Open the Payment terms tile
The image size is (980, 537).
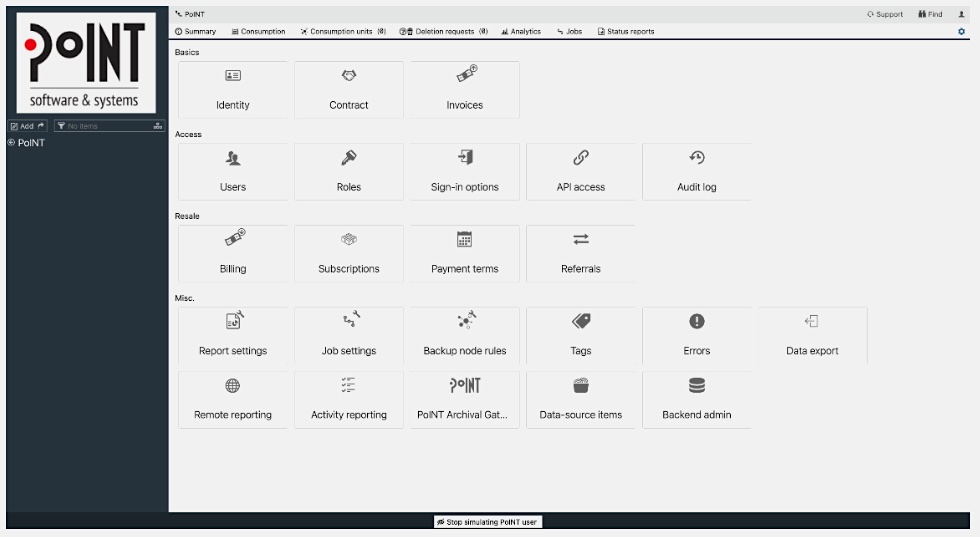pyautogui.click(x=464, y=253)
